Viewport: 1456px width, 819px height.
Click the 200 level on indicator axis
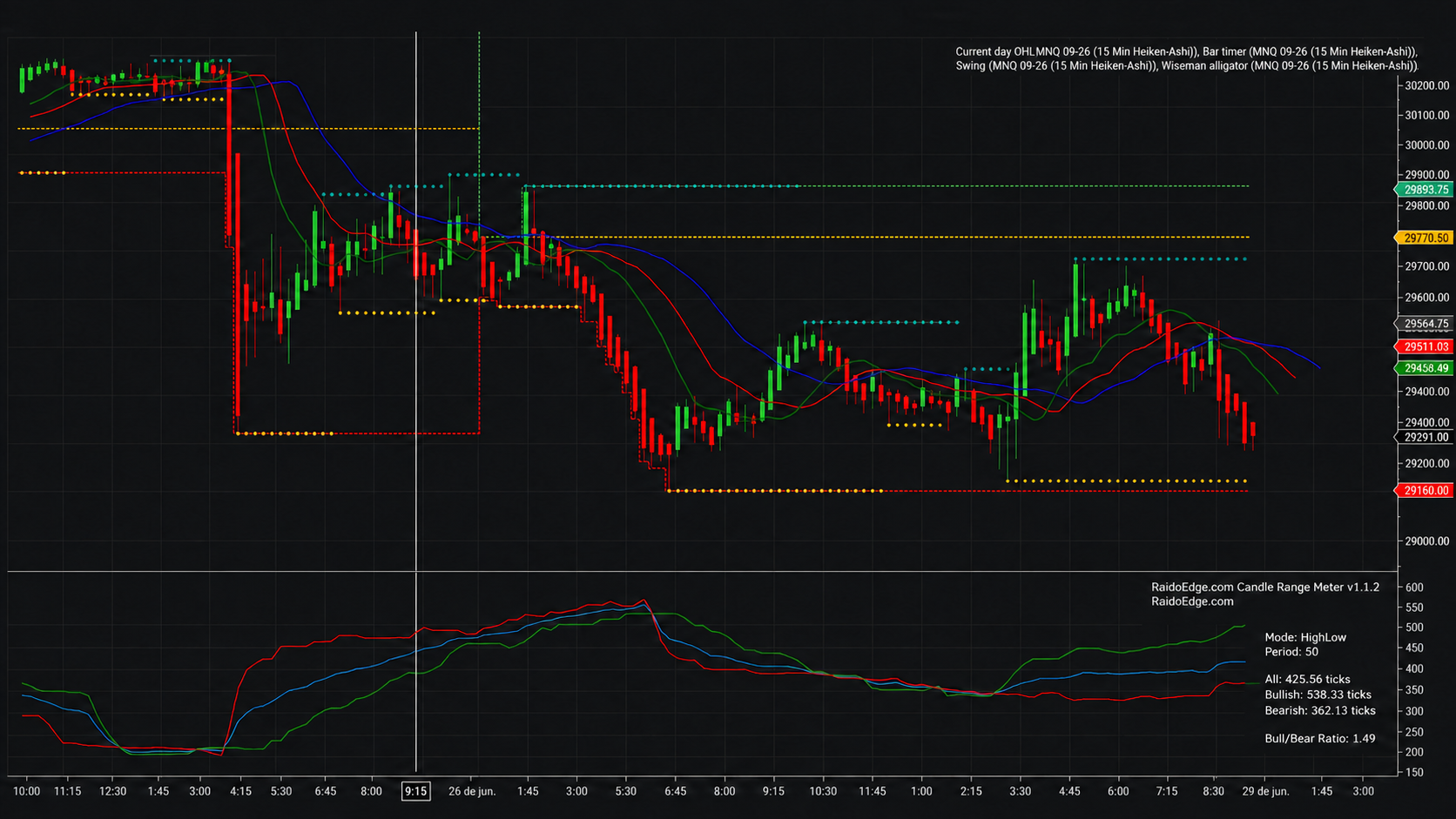point(1414,752)
